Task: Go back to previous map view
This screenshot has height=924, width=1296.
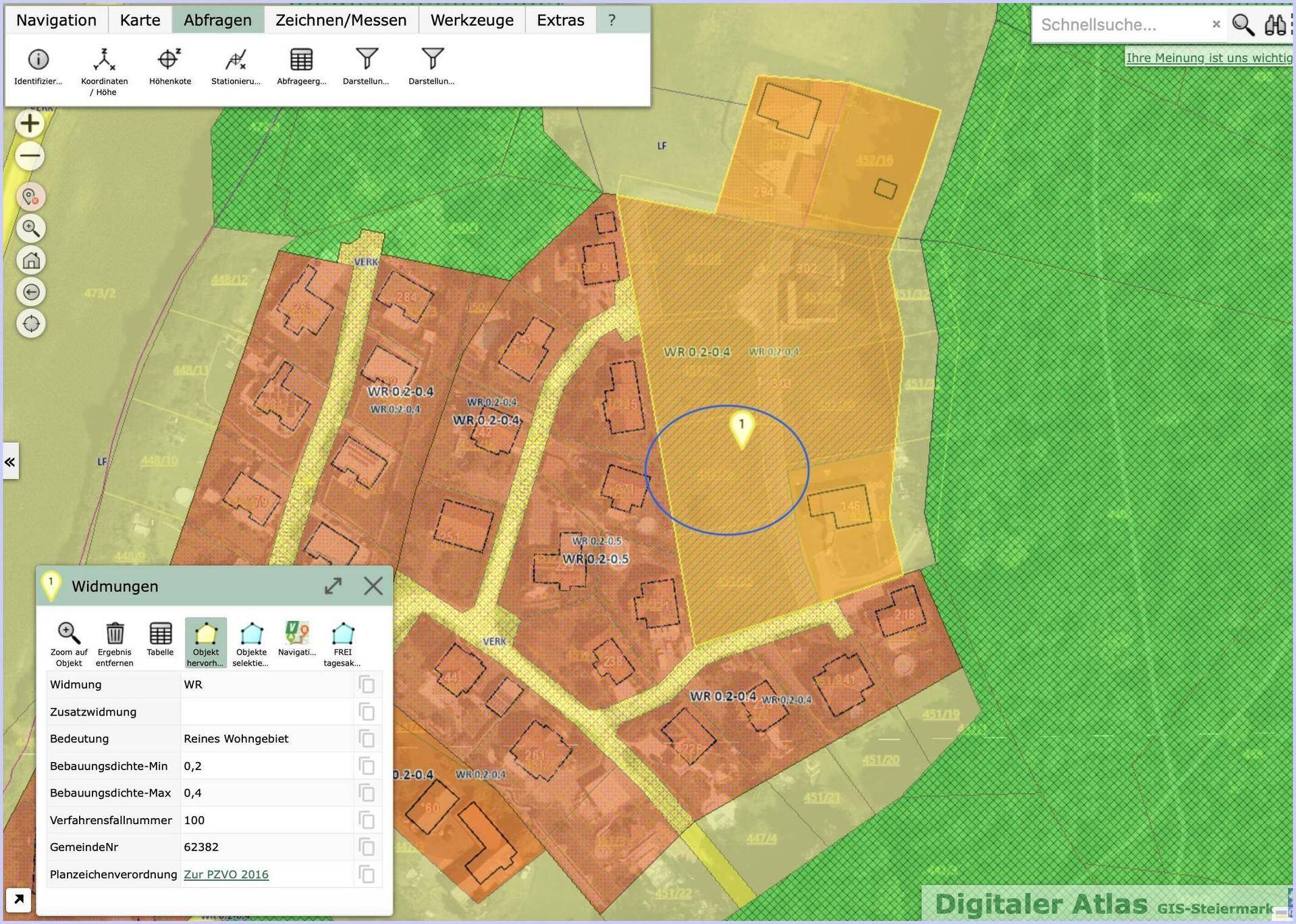Action: [x=31, y=292]
